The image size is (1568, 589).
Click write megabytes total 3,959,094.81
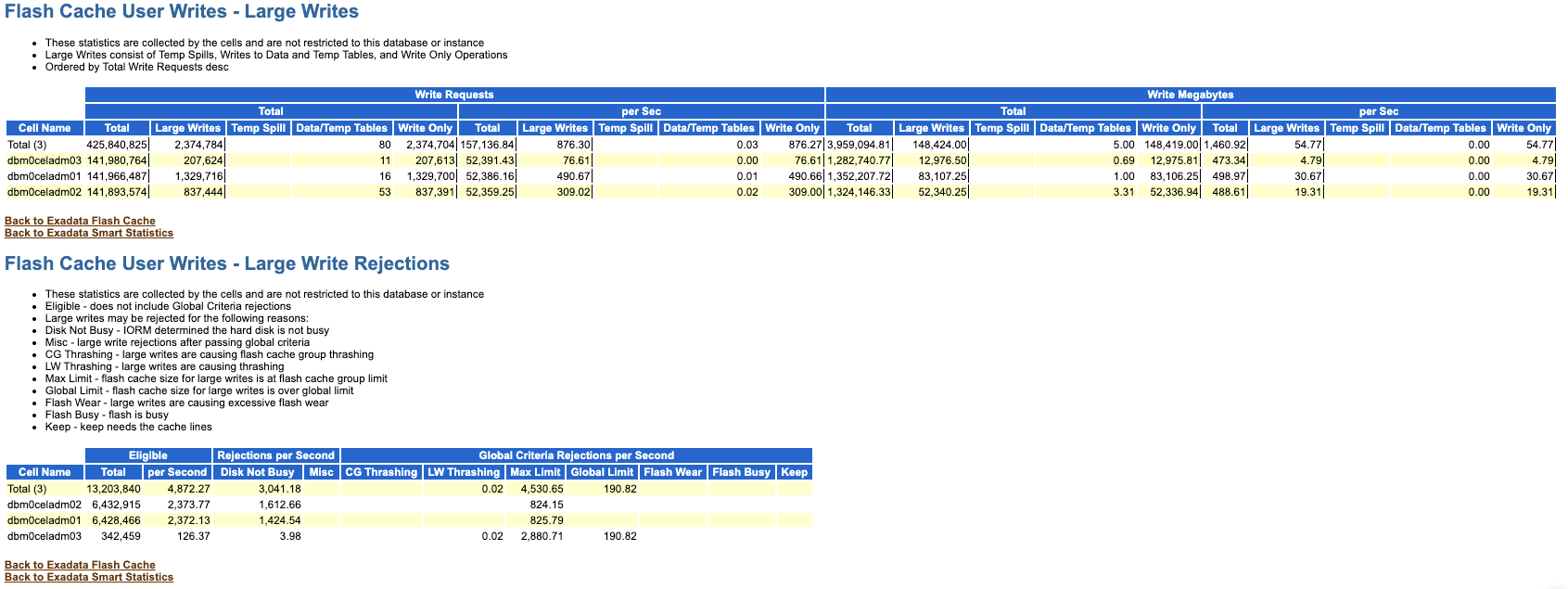pyautogui.click(x=859, y=145)
